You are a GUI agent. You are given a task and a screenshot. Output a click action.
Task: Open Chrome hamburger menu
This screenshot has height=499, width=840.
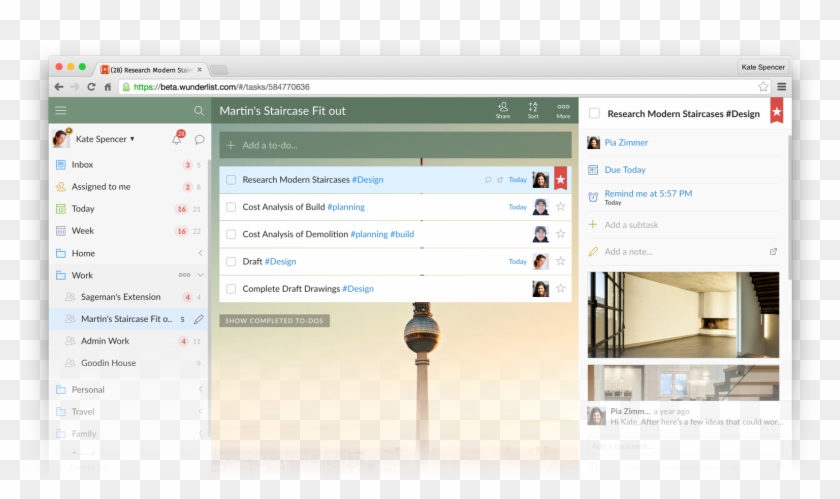pos(782,87)
